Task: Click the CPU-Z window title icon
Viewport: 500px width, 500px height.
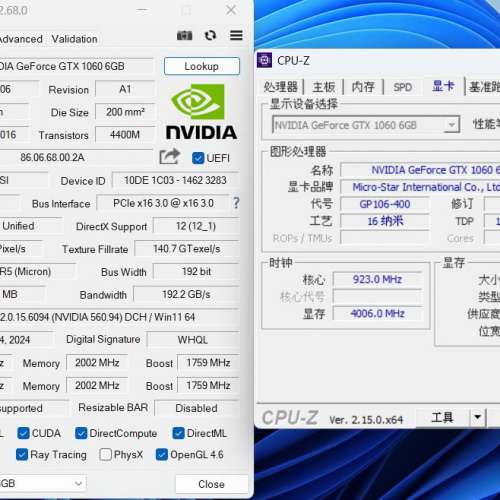Action: pos(264,60)
